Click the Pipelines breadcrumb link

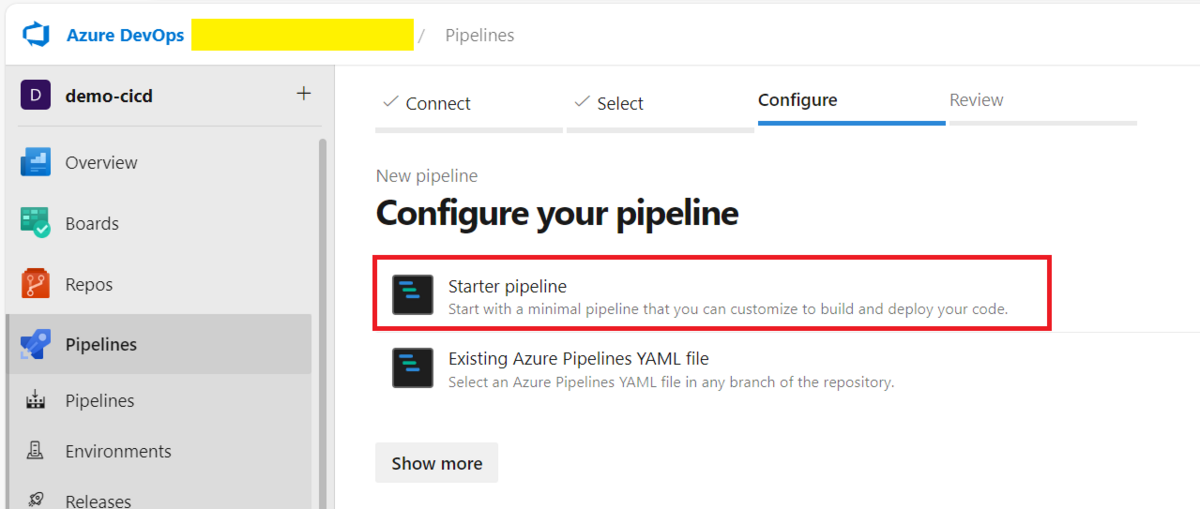pos(479,35)
